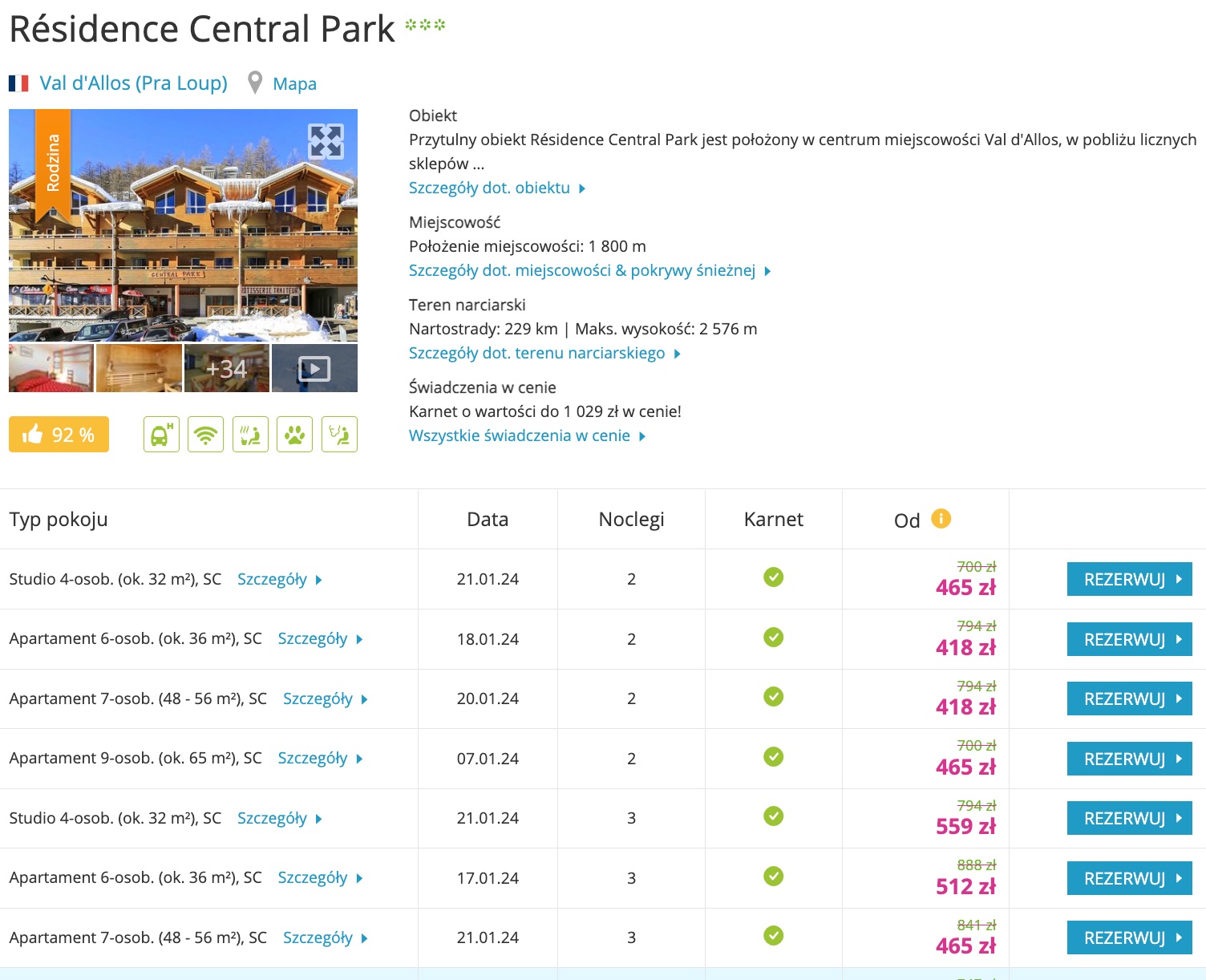Reserve Apartament 6-osob. at 512 zł
Screen dimensions: 1206x980
1130,878
